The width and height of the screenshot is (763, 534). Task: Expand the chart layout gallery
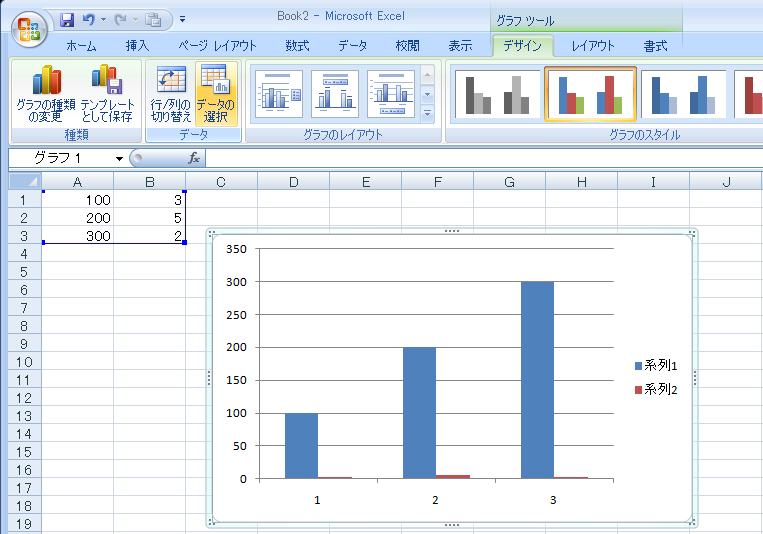(428, 114)
